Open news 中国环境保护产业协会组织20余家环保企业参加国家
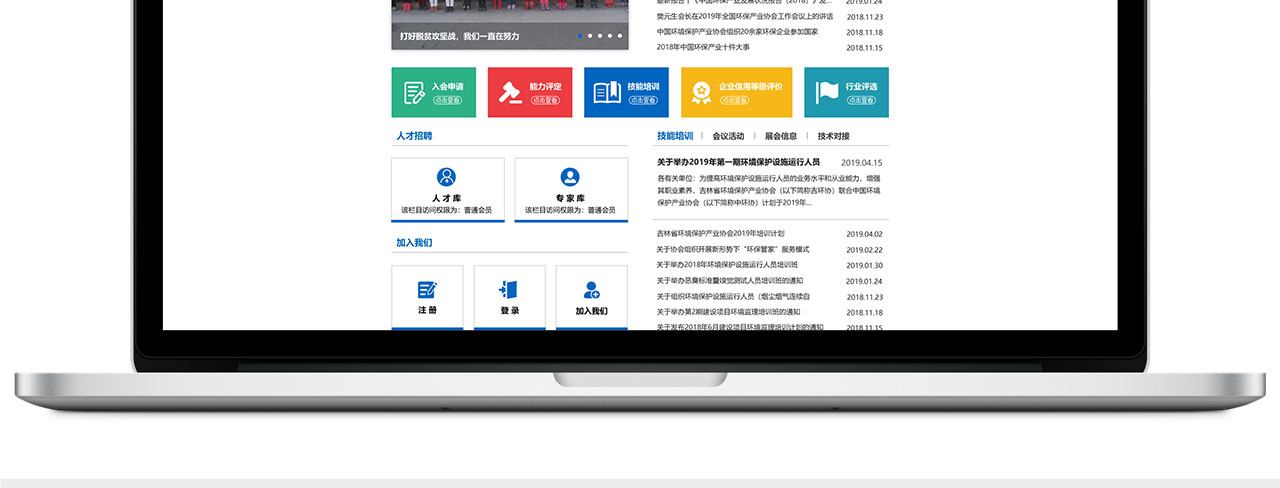The height and width of the screenshot is (488, 1280). coord(737,32)
